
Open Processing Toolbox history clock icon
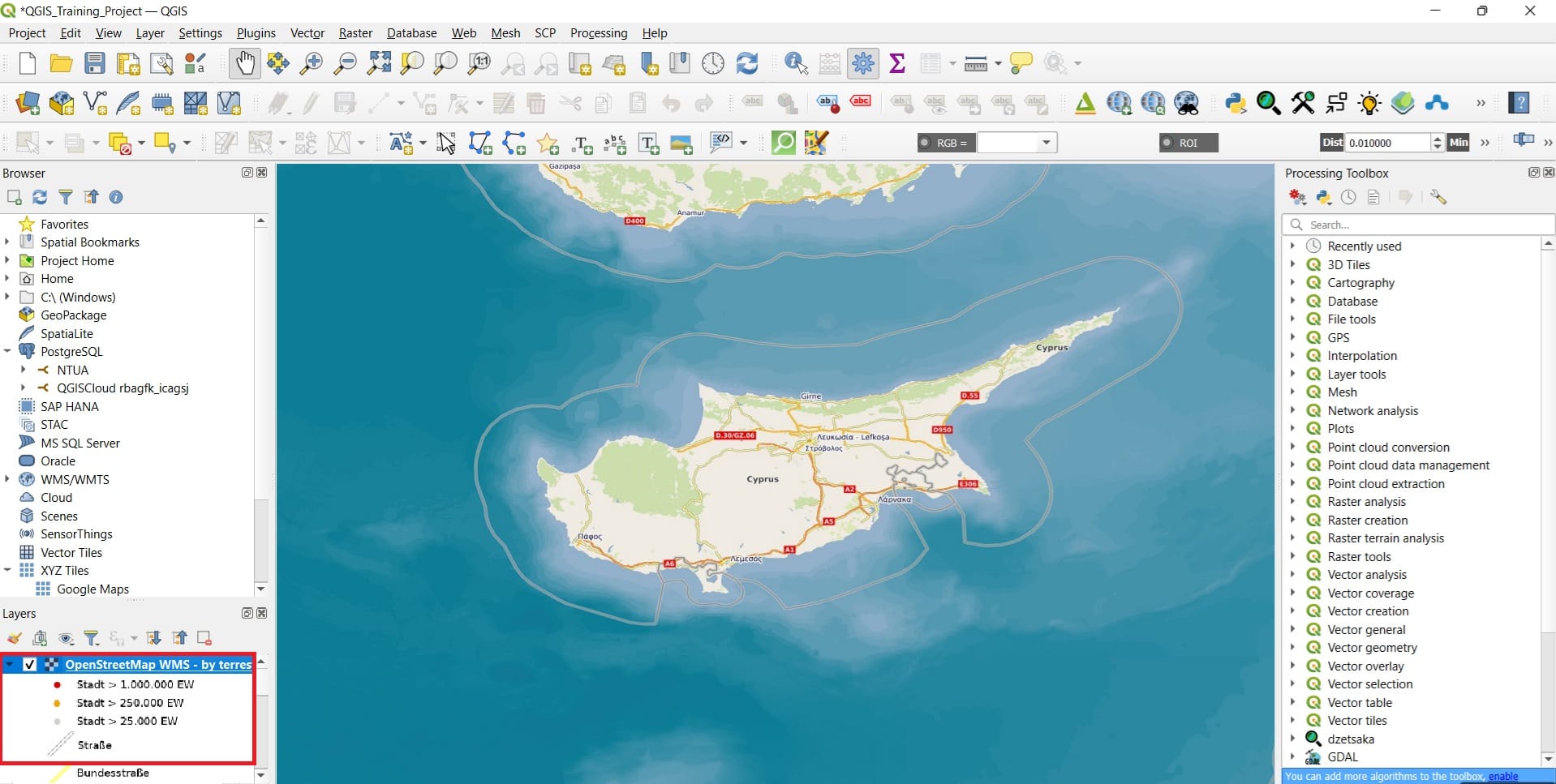[1348, 197]
